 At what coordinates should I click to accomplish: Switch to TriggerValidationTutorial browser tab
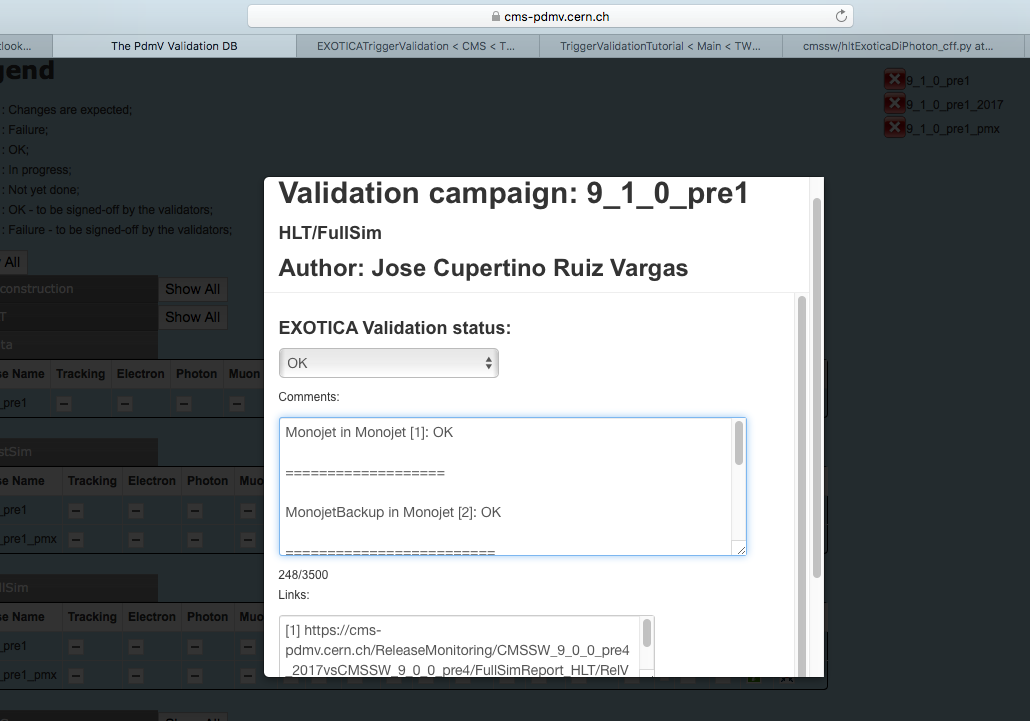pos(660,46)
